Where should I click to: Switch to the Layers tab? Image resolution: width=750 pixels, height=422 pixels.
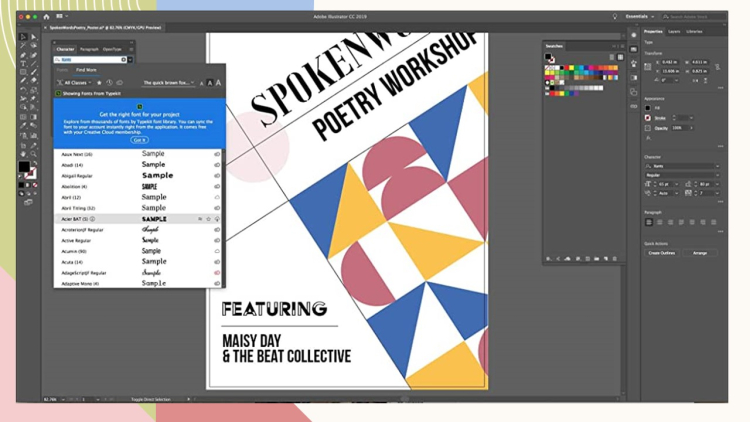pyautogui.click(x=674, y=32)
